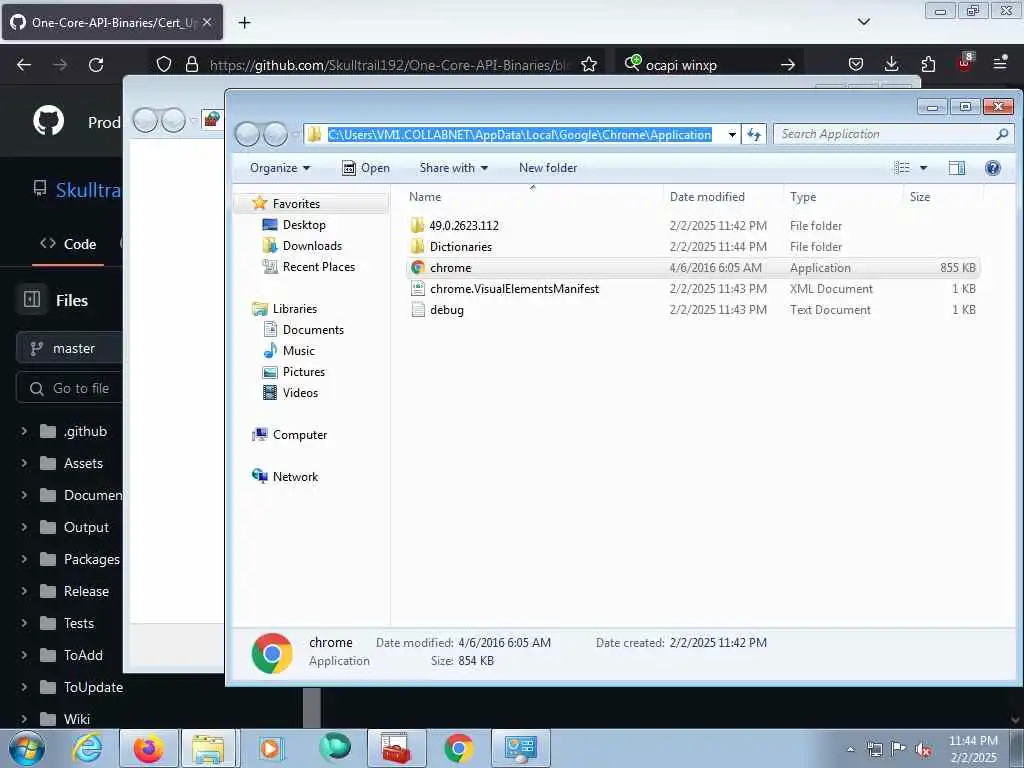
Task: Reload the GitHub page
Action: point(96,65)
